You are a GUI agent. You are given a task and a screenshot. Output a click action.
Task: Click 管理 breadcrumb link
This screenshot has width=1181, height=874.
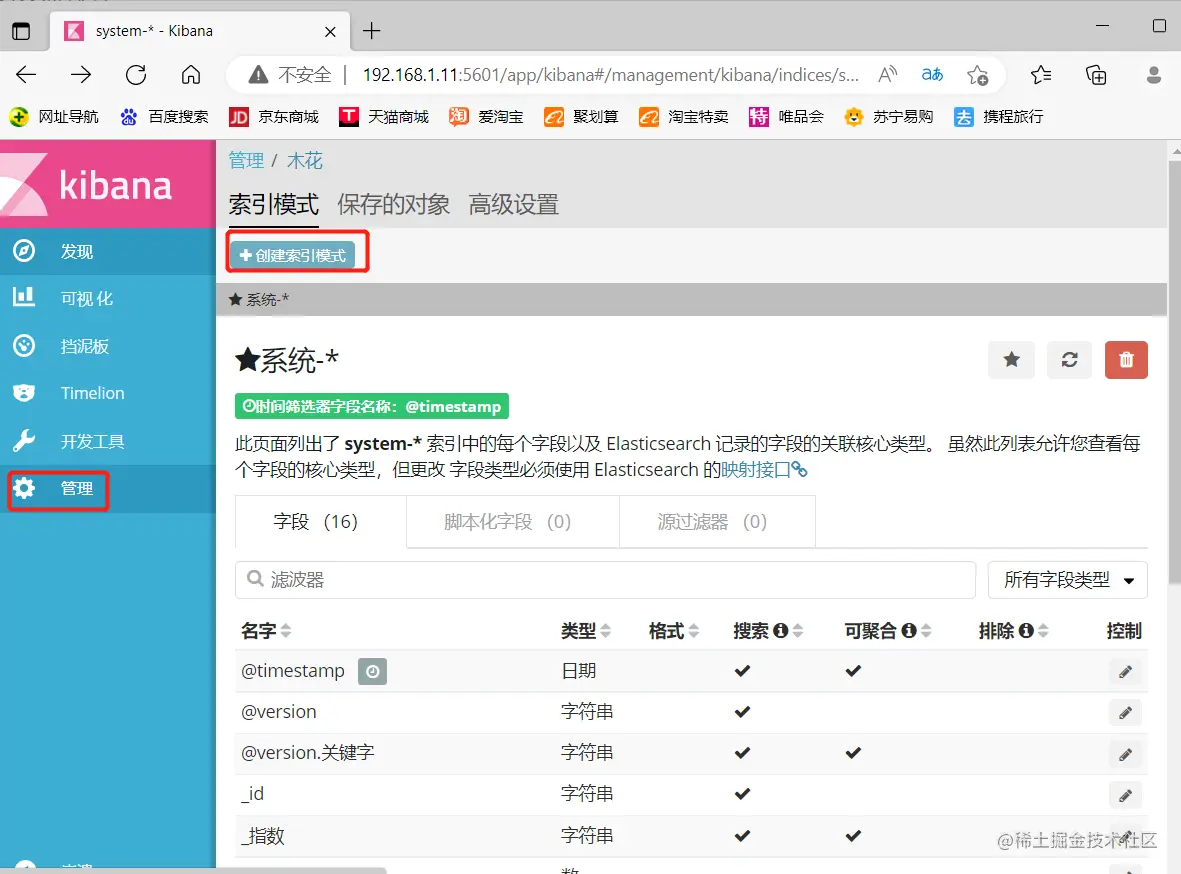(246, 160)
